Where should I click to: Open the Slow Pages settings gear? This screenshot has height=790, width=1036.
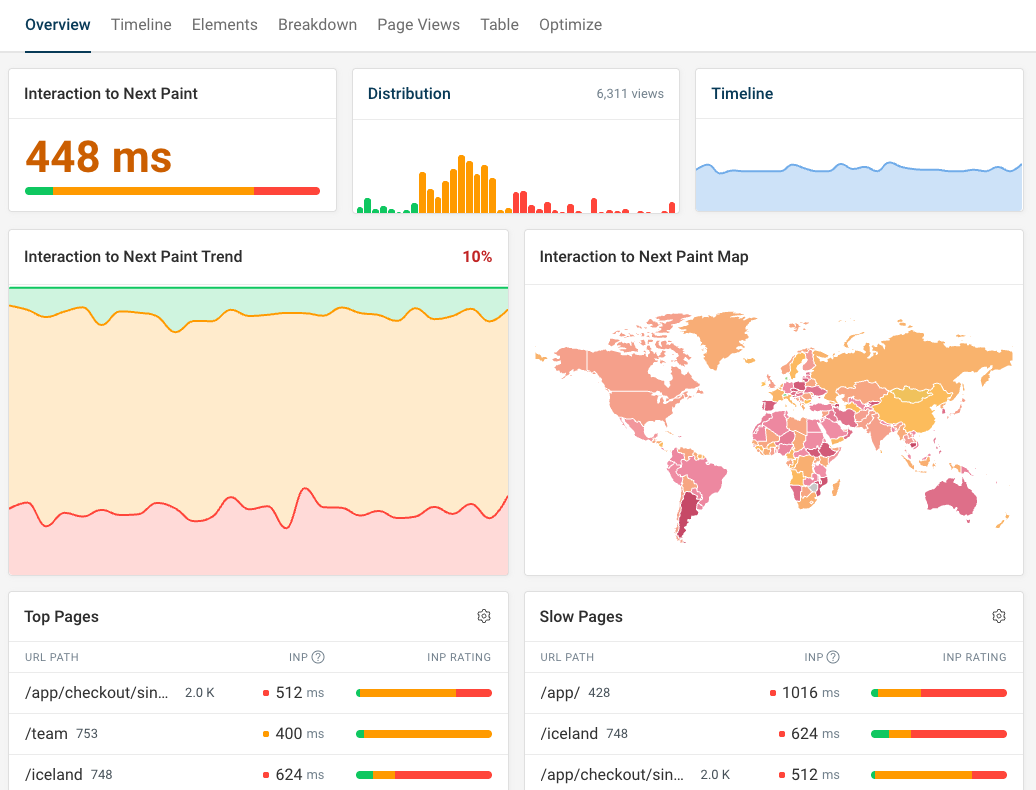click(x=998, y=617)
